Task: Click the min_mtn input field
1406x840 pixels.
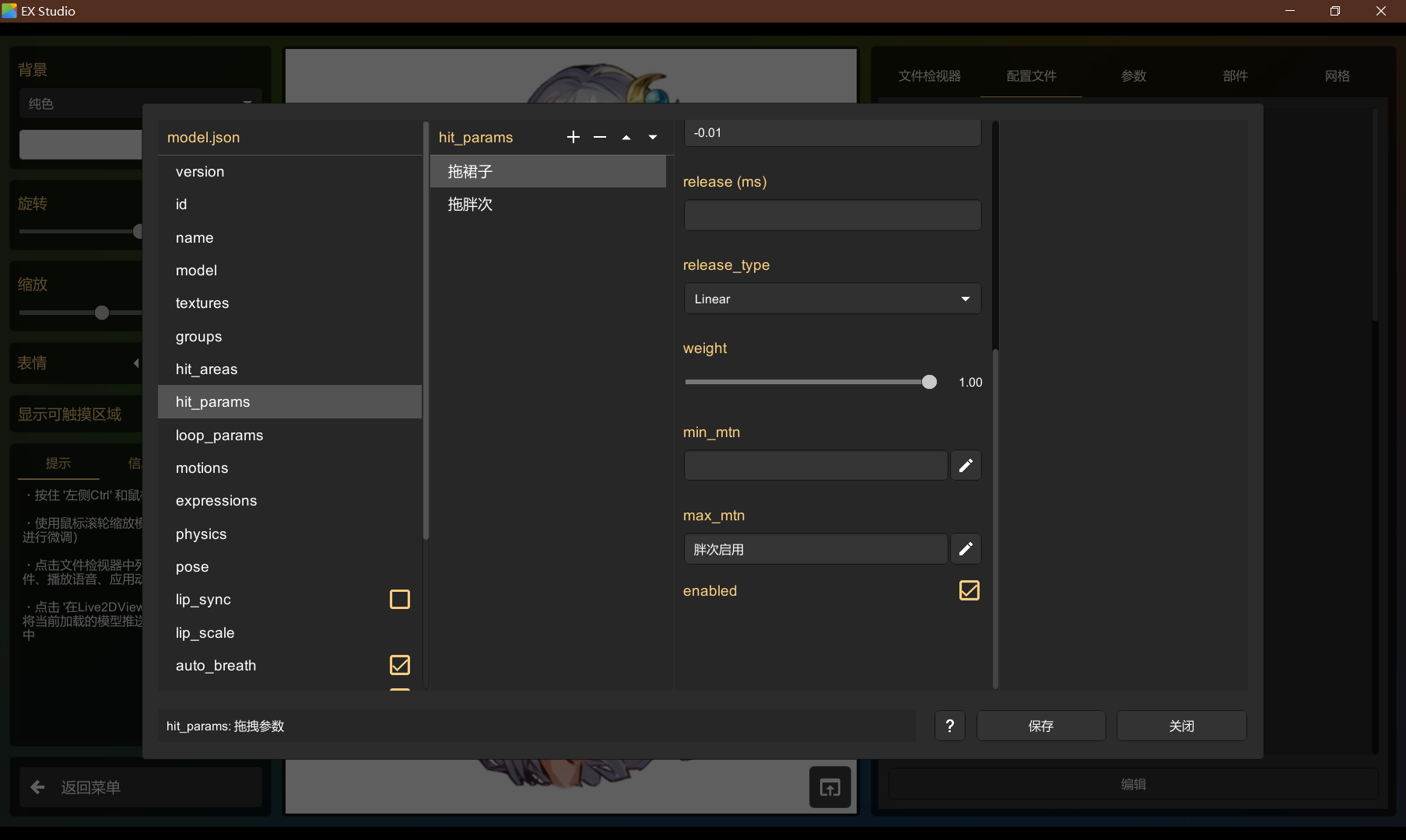Action: [816, 465]
